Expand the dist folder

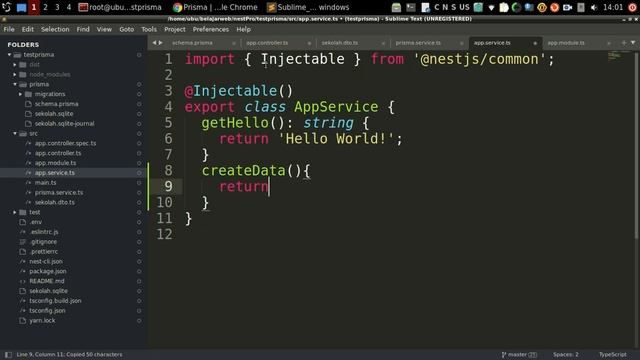click(15, 64)
